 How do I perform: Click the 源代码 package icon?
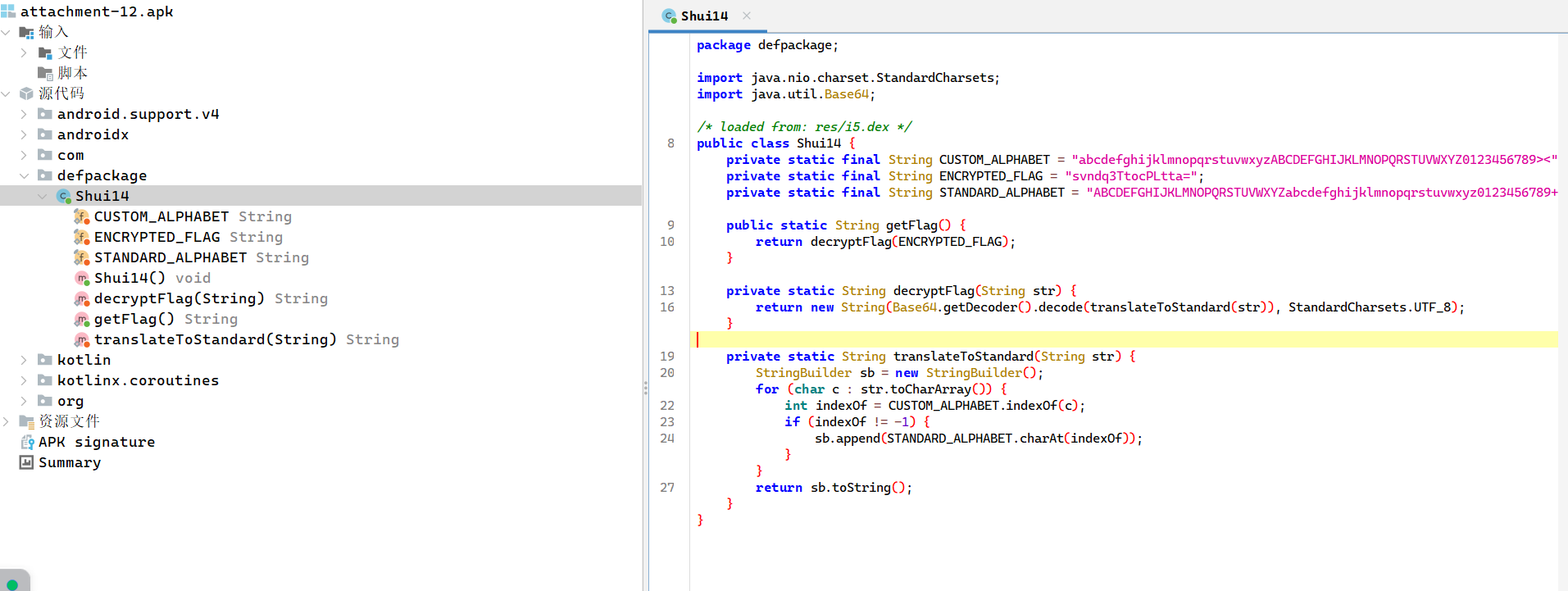click(x=27, y=93)
